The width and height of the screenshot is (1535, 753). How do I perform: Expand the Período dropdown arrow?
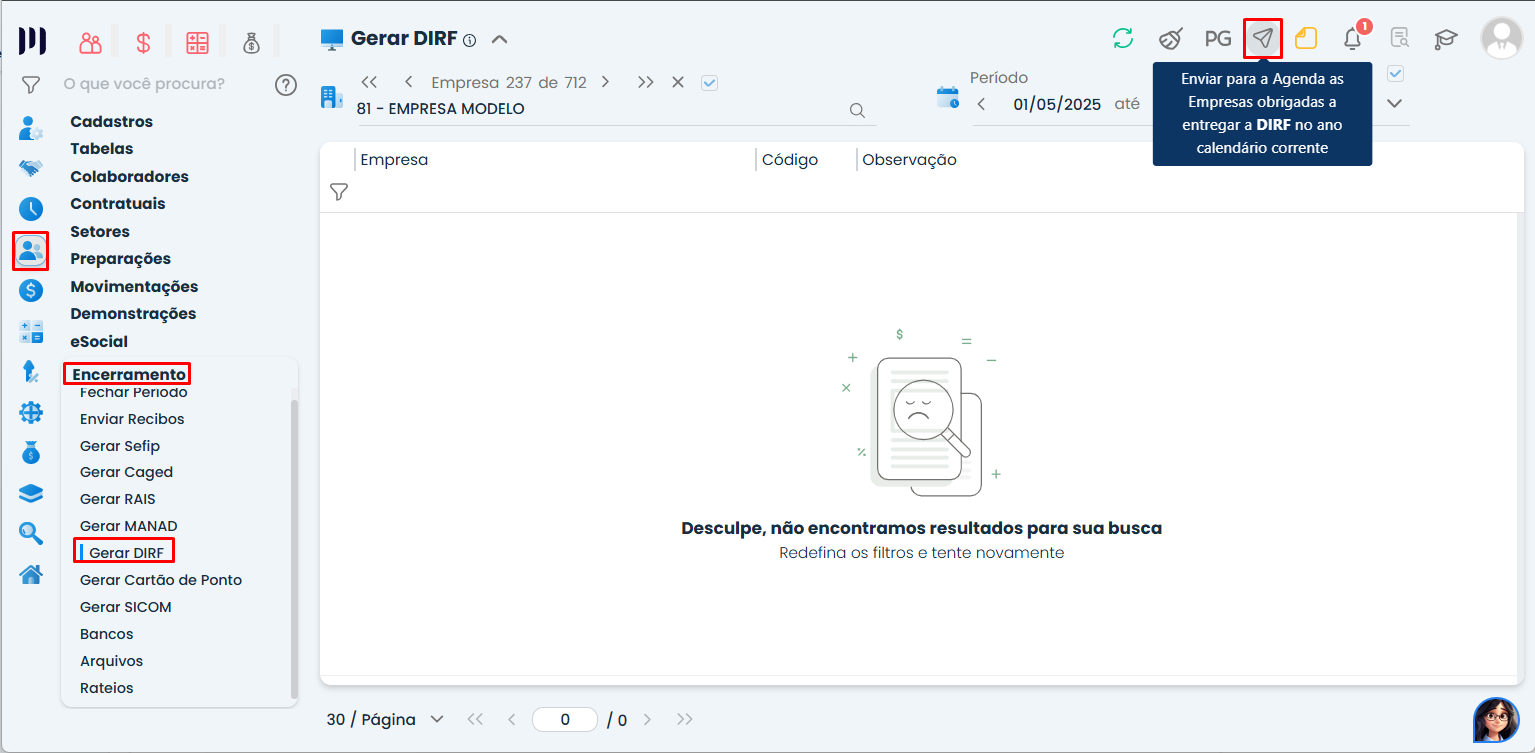(x=1395, y=103)
